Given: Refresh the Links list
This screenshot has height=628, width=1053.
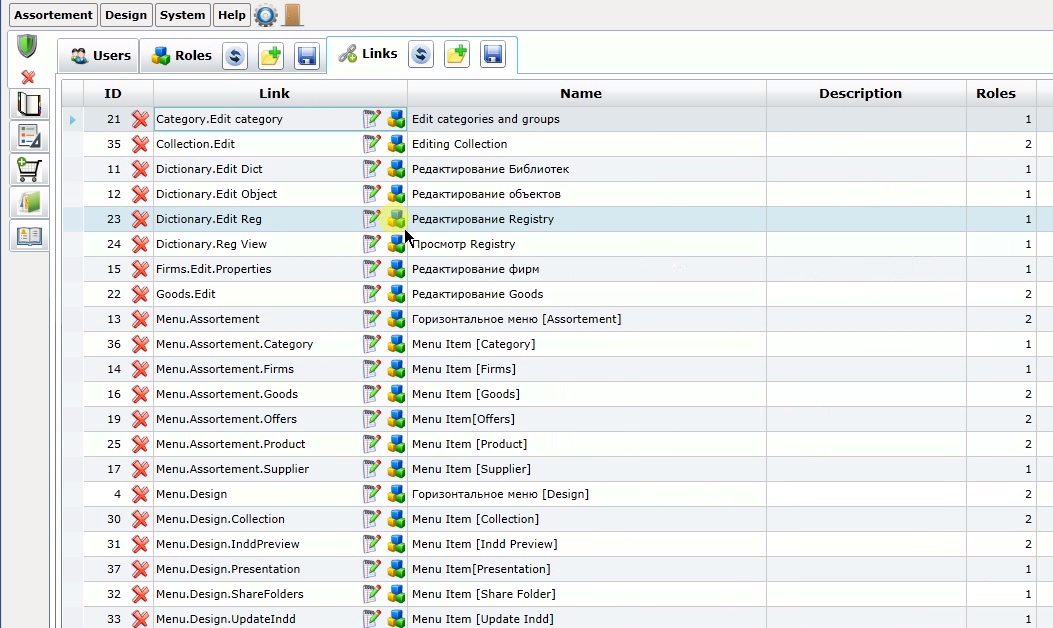Looking at the screenshot, I should point(421,54).
